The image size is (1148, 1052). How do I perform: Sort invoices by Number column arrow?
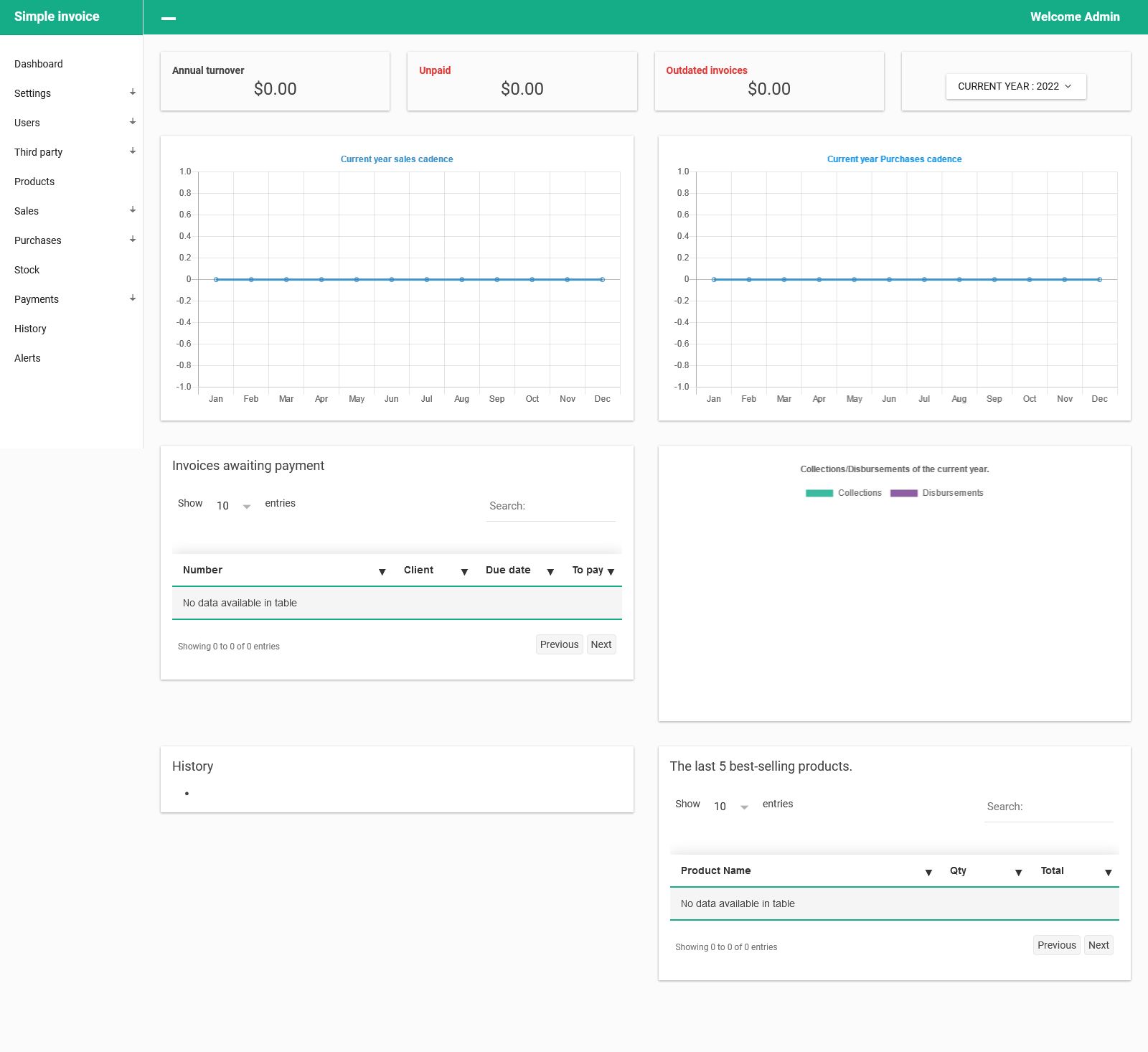tap(382, 572)
